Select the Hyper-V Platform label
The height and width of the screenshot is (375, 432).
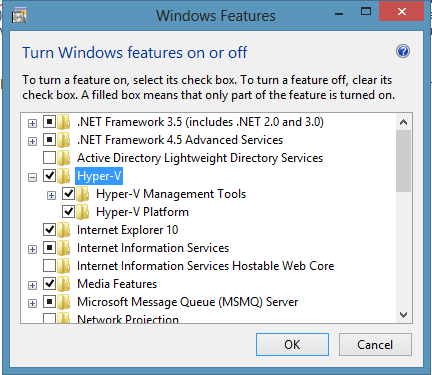142,212
